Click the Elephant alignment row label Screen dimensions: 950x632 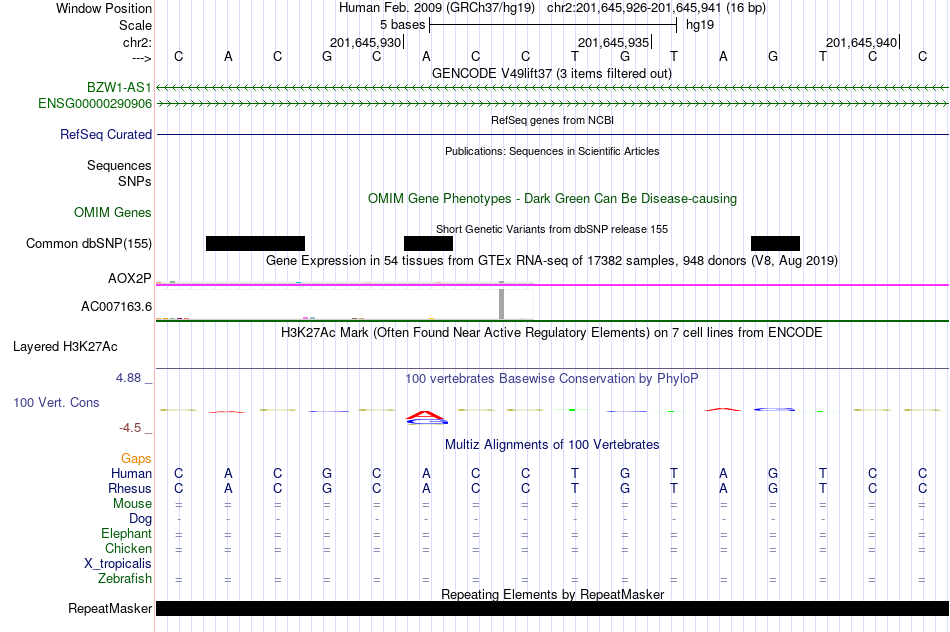(126, 534)
